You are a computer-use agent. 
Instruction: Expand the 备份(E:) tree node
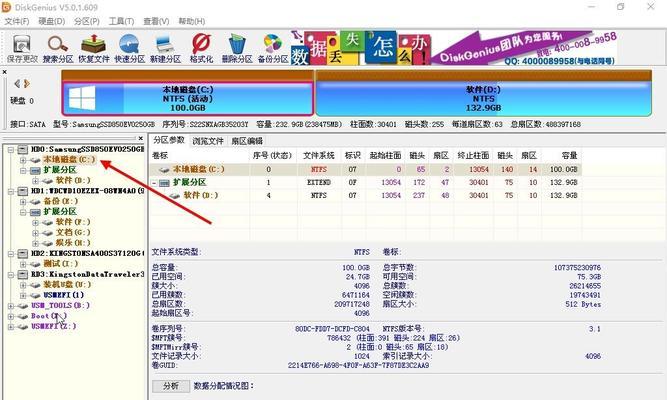[x=23, y=201]
